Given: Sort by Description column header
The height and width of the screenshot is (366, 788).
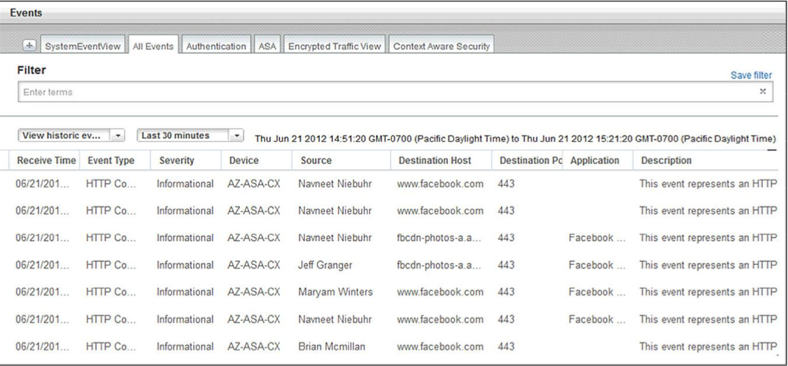Looking at the screenshot, I should (706, 160).
